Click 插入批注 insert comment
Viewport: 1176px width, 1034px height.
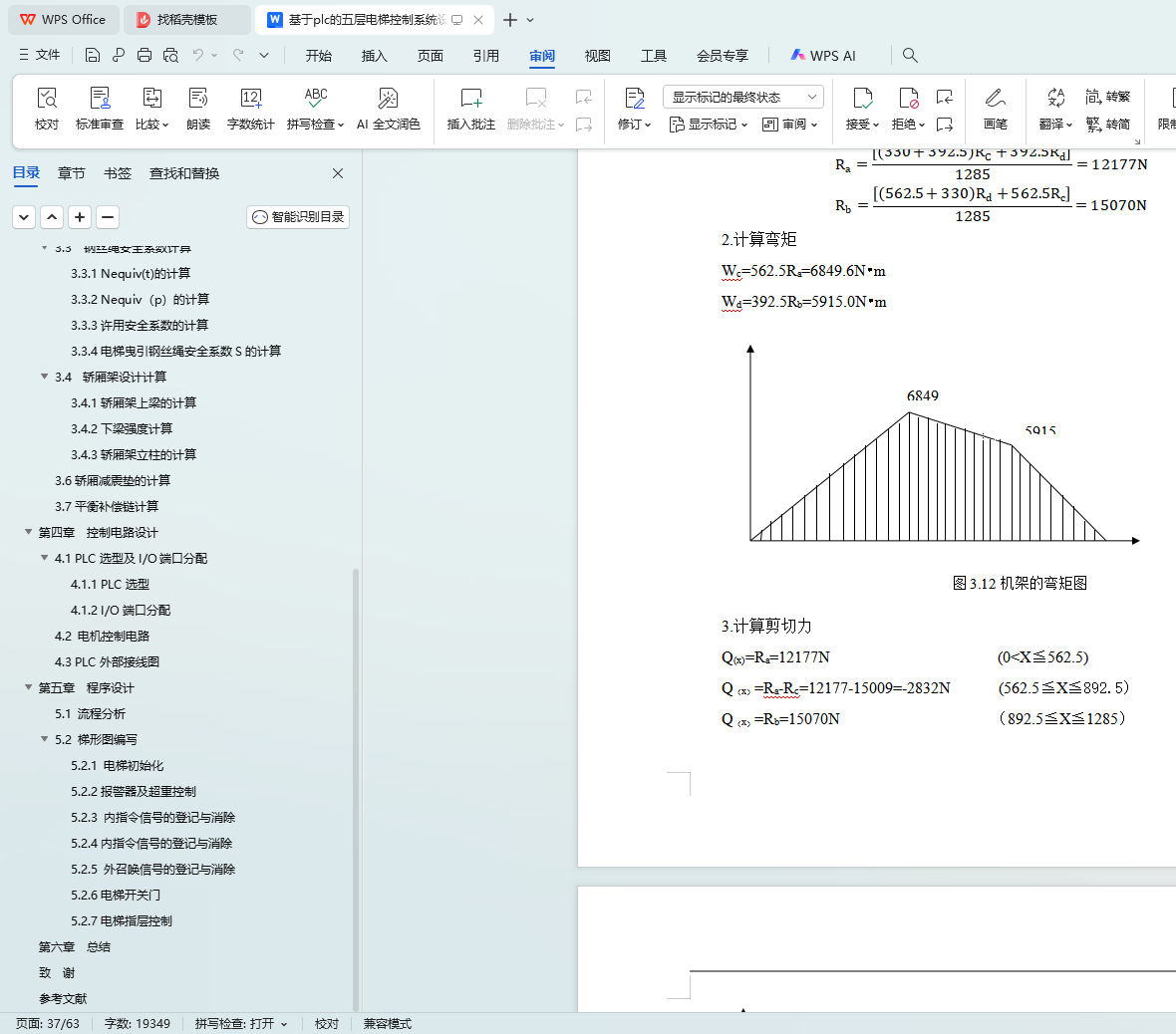[x=471, y=109]
